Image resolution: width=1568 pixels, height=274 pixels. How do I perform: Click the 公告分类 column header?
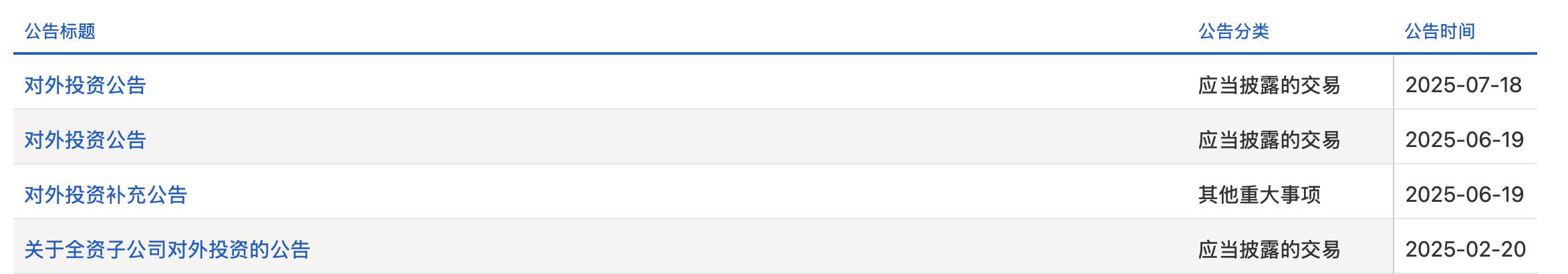pos(1234,31)
